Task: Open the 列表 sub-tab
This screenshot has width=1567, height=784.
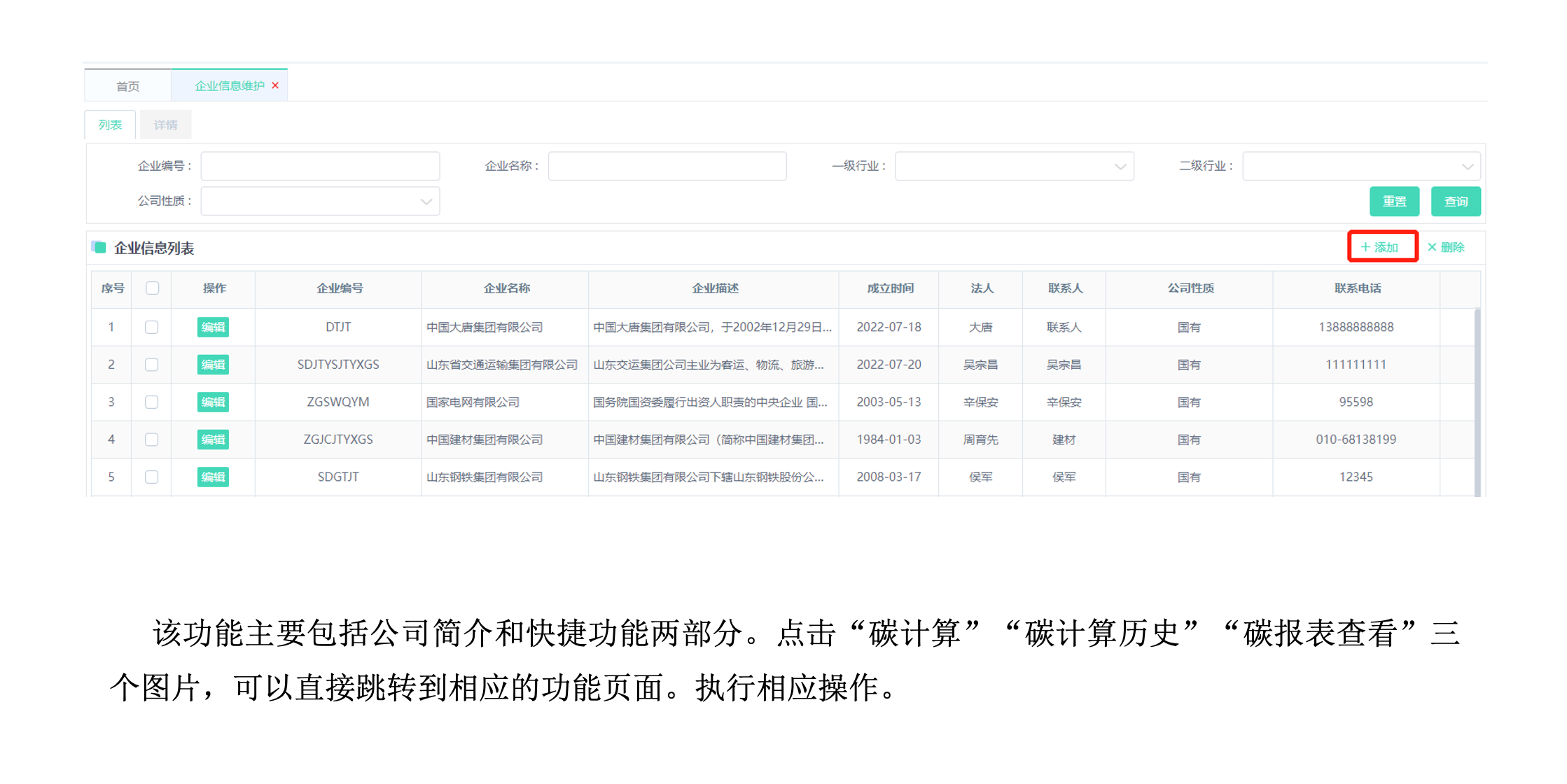Action: pyautogui.click(x=110, y=125)
